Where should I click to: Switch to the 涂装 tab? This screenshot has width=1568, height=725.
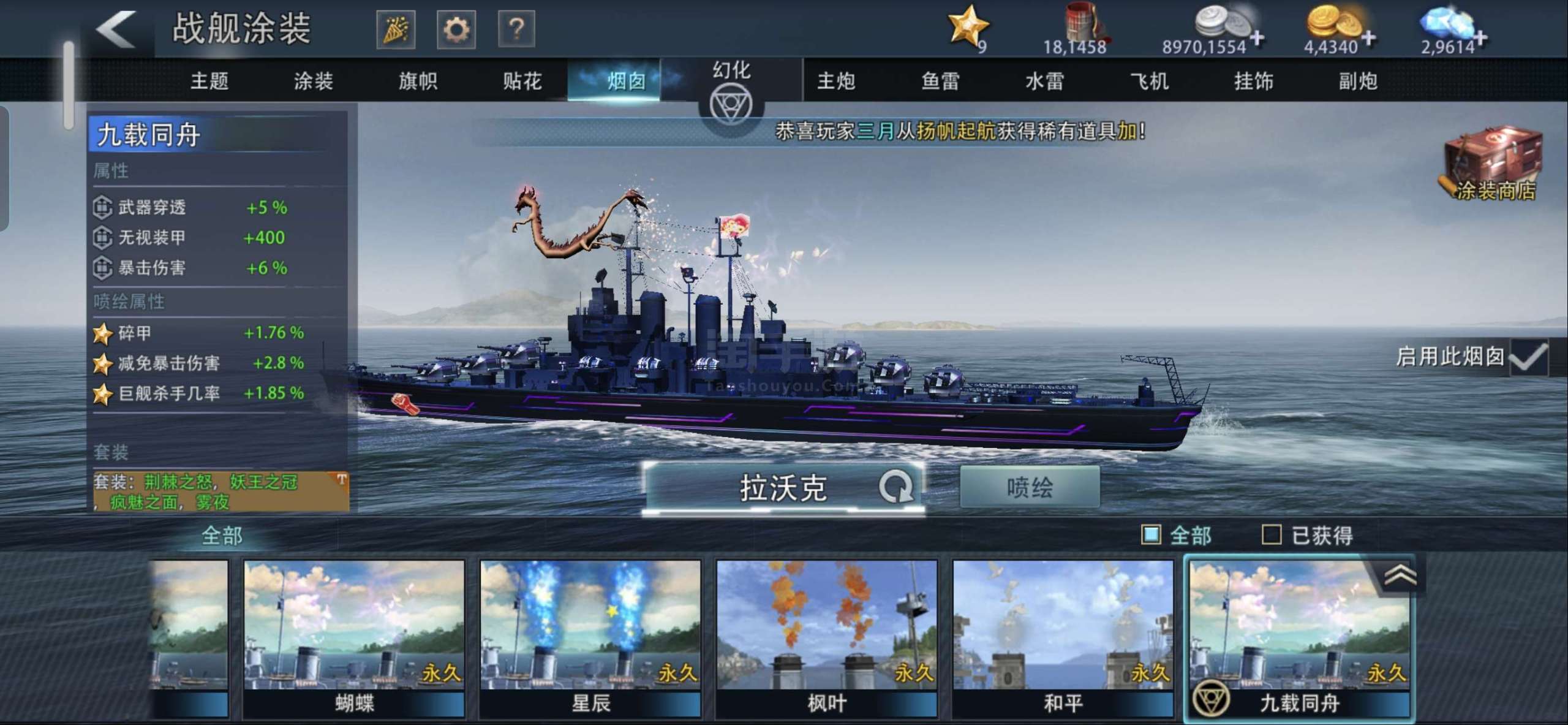point(314,80)
